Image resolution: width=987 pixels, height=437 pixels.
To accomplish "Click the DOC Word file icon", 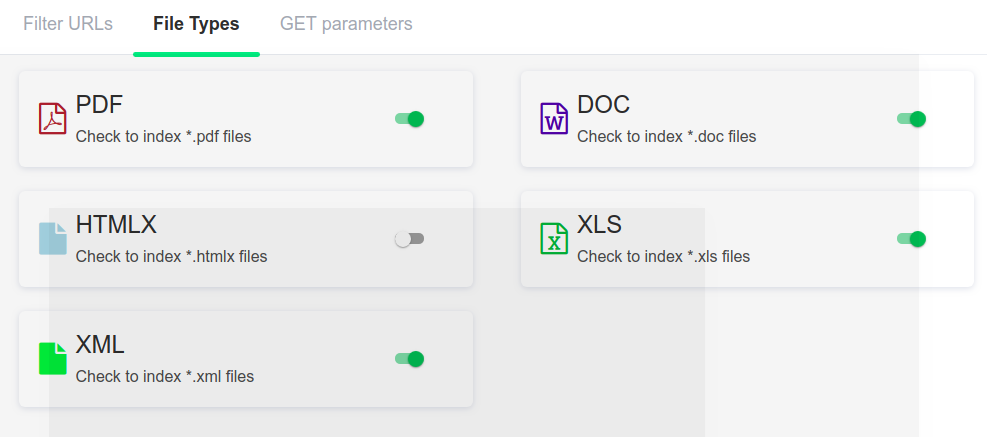I will coord(553,119).
